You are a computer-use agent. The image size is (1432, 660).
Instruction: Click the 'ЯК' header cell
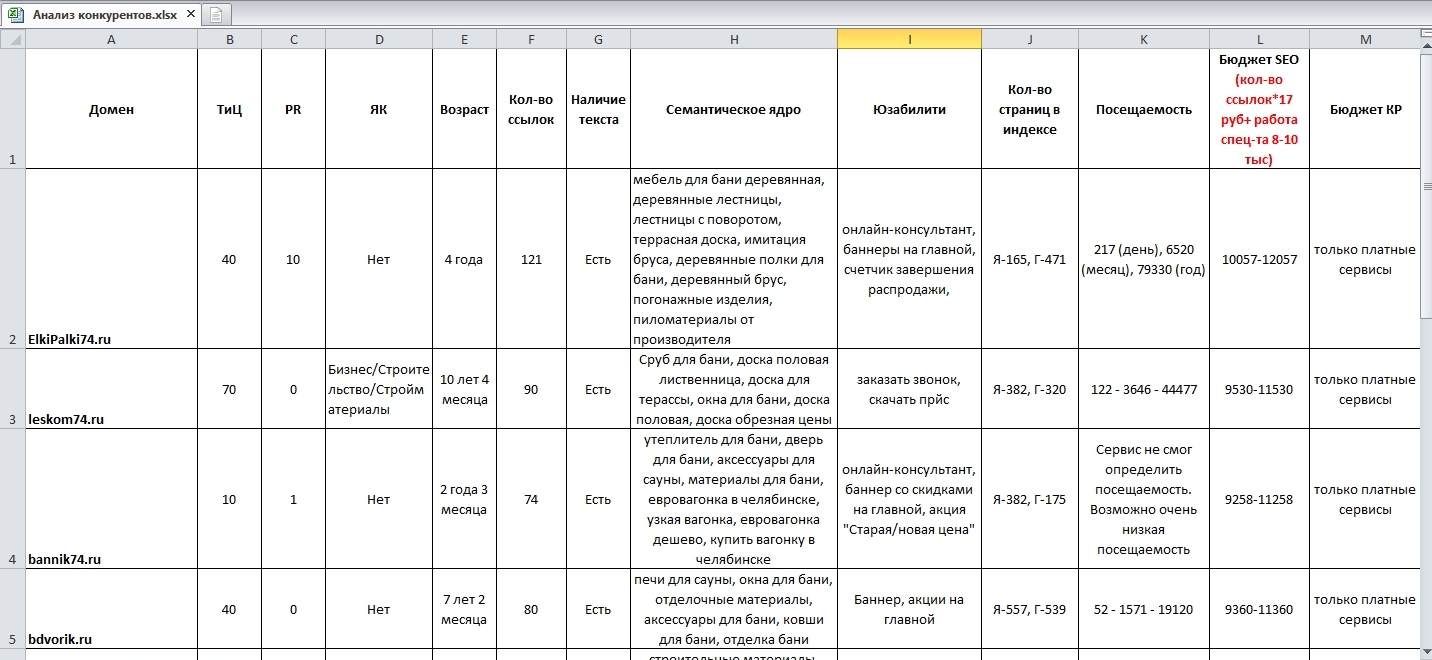coord(379,109)
